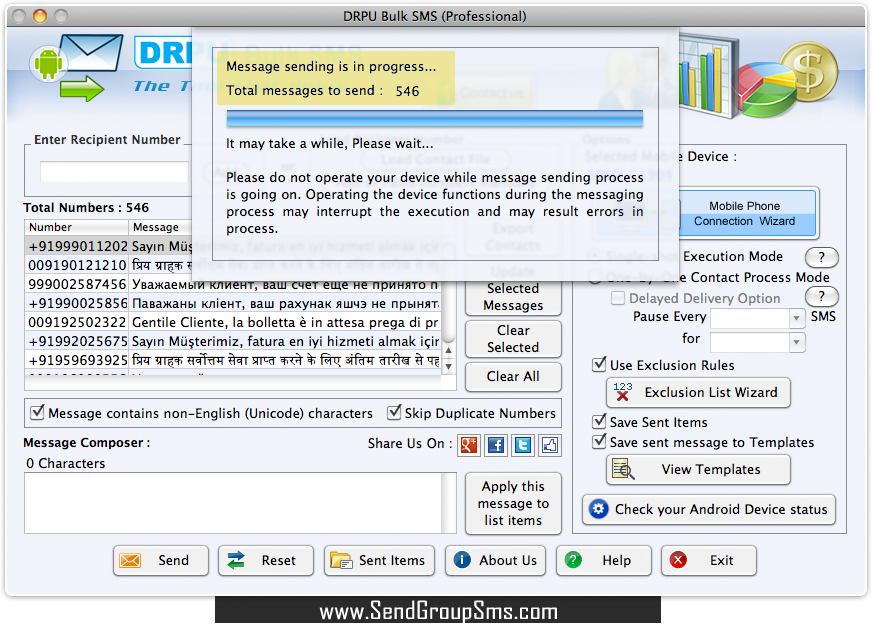This screenshot has width=872, height=624.
Task: Click the Reset arrows icon
Action: [236, 560]
